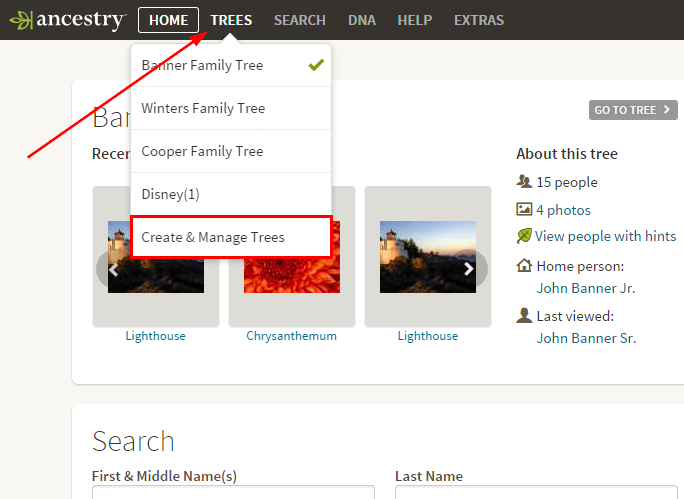This screenshot has height=499, width=684.
Task: Open the DNA navigation menu
Action: tap(361, 20)
